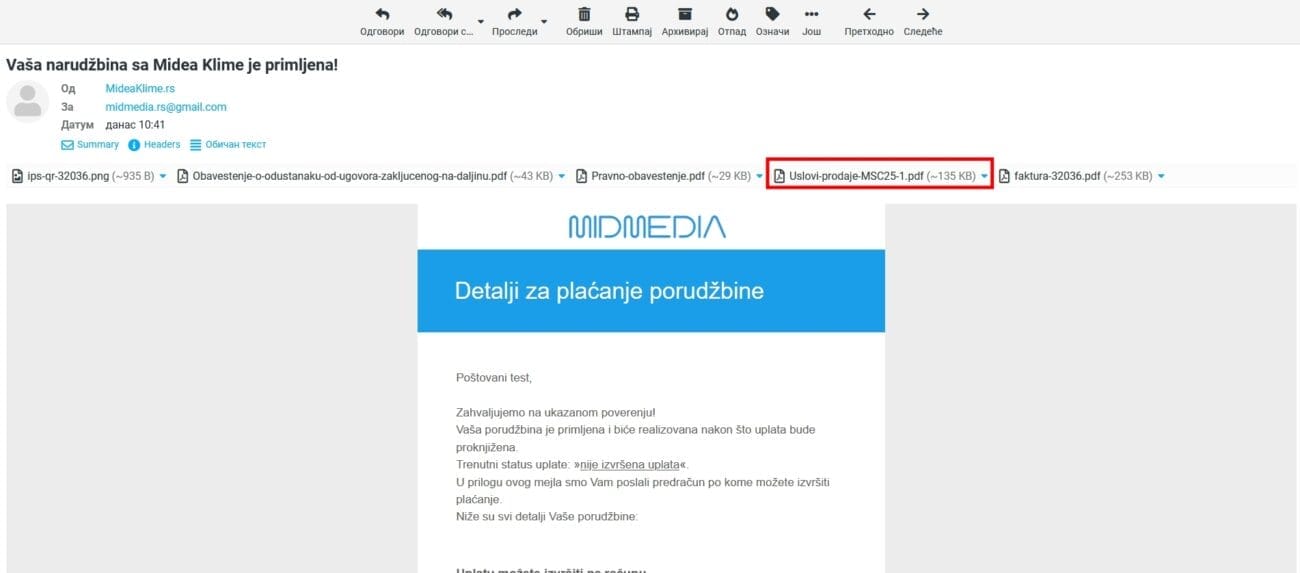
Task: Delete message with Обриши trash icon
Action: pos(584,14)
